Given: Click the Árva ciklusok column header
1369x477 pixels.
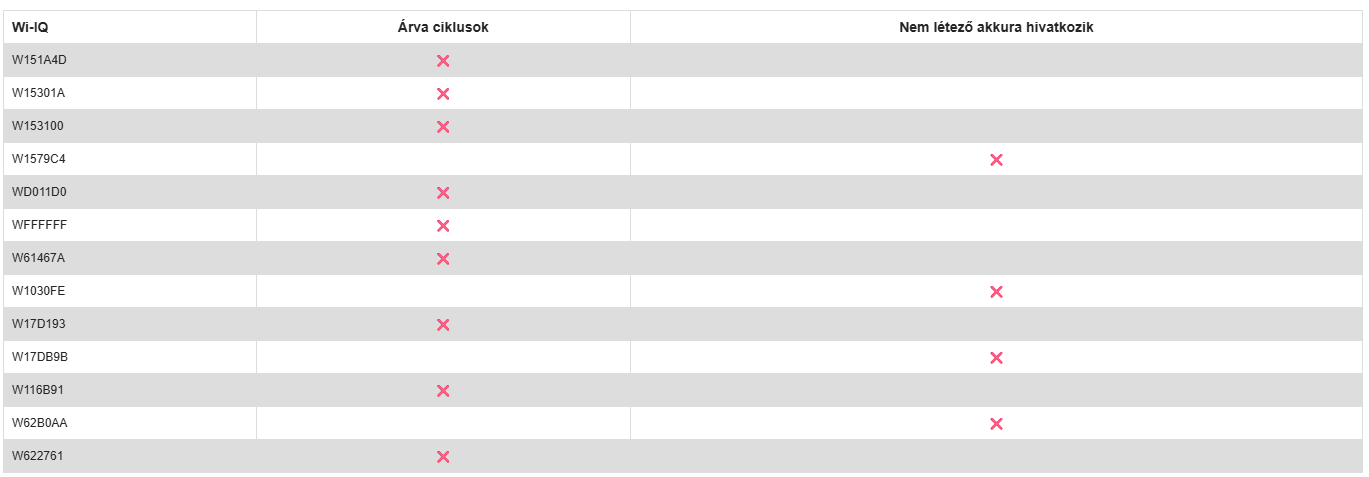Looking at the screenshot, I should coord(443,27).
